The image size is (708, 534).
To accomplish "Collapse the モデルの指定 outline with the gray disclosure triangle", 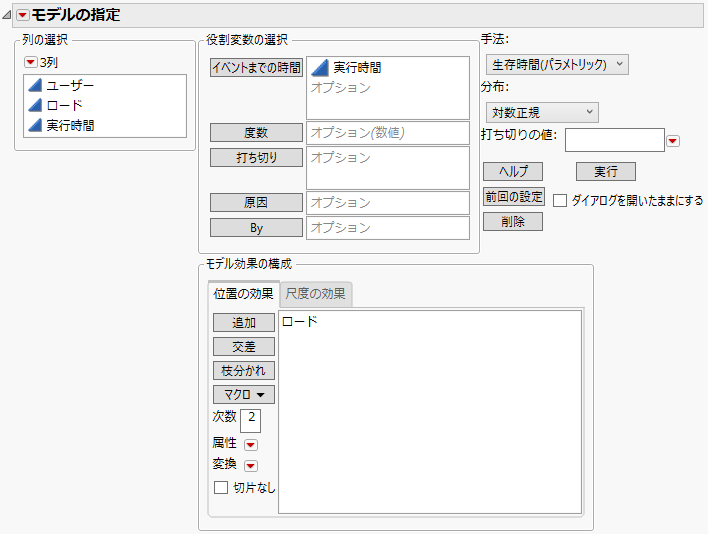I will pyautogui.click(x=6, y=15).
